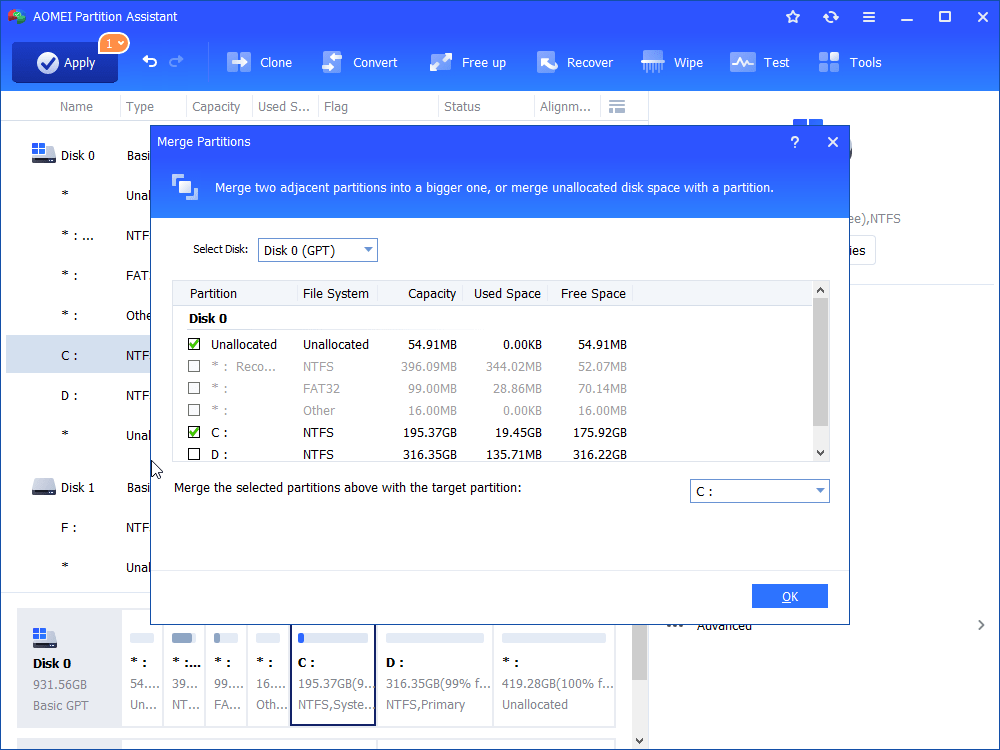Screen dimensions: 1000x750
Task: Select the FAT32 99MB block in disk map
Action: pos(226,675)
